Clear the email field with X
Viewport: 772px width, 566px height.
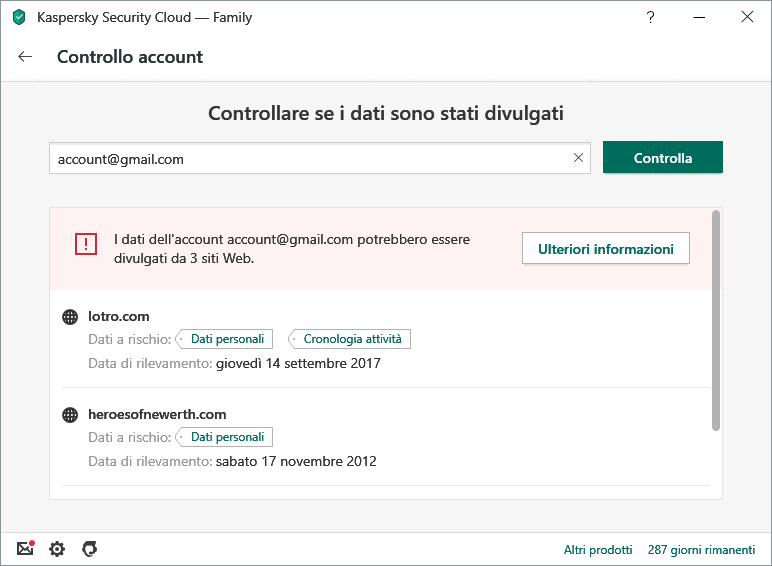[x=578, y=158]
